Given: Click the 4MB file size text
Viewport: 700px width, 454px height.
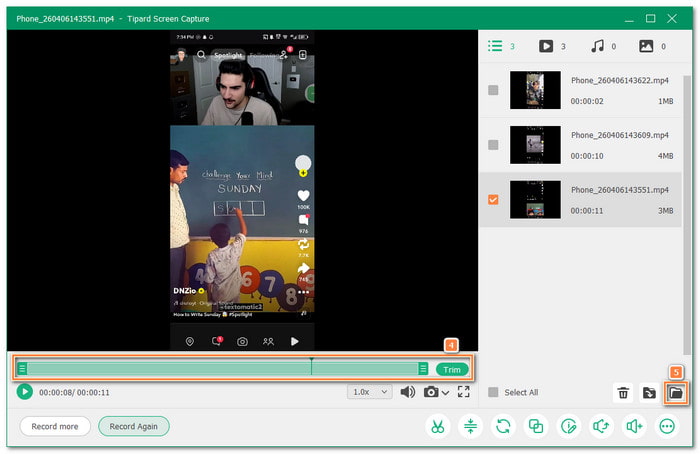Looking at the screenshot, I should point(665,156).
